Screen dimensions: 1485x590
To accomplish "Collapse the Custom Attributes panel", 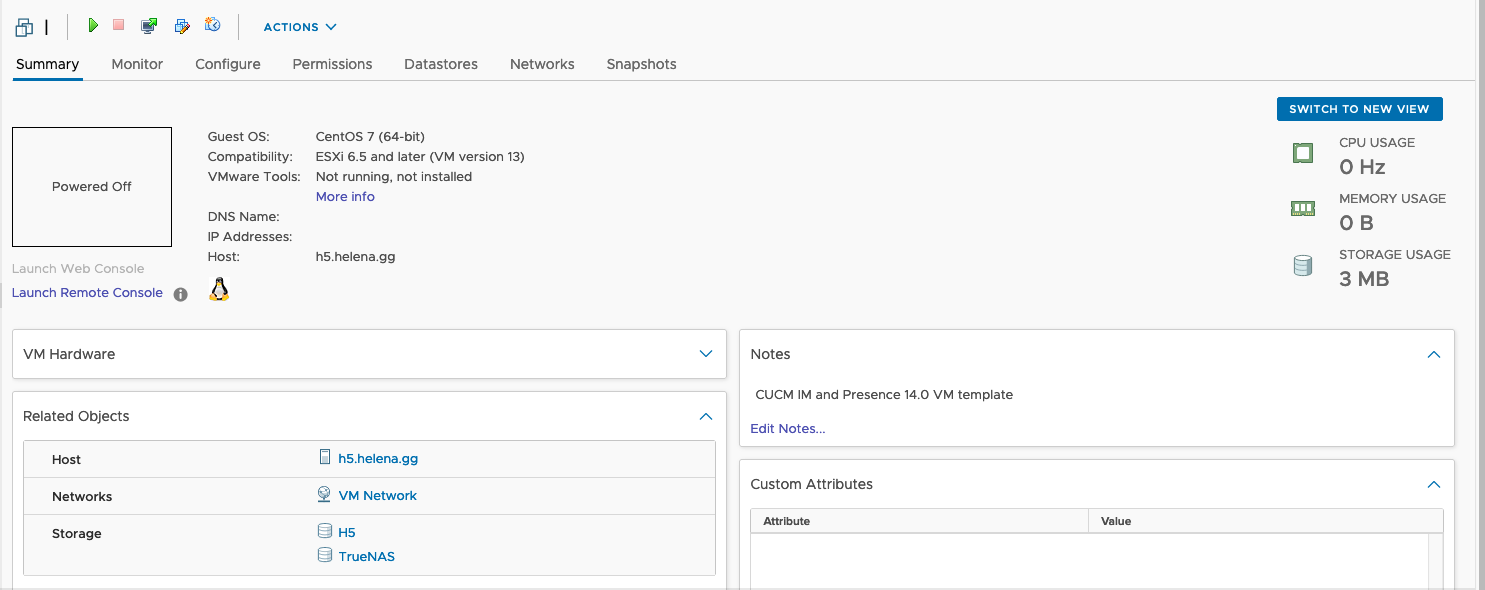I will [x=1433, y=484].
